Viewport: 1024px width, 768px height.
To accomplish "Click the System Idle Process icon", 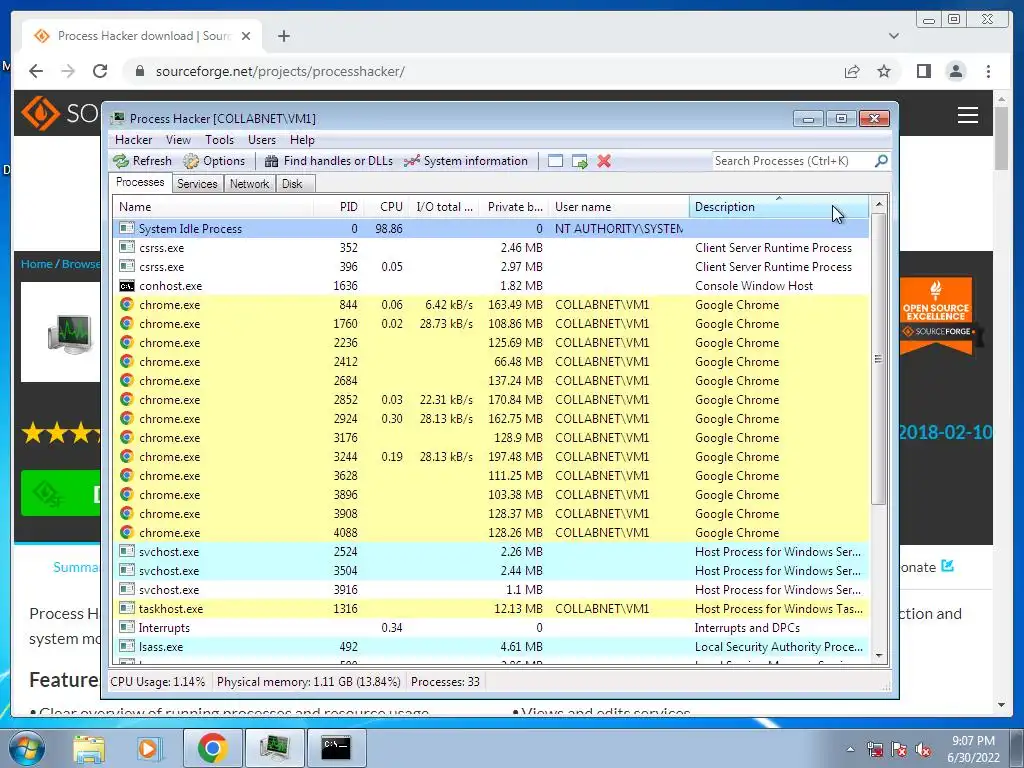I will tap(127, 229).
